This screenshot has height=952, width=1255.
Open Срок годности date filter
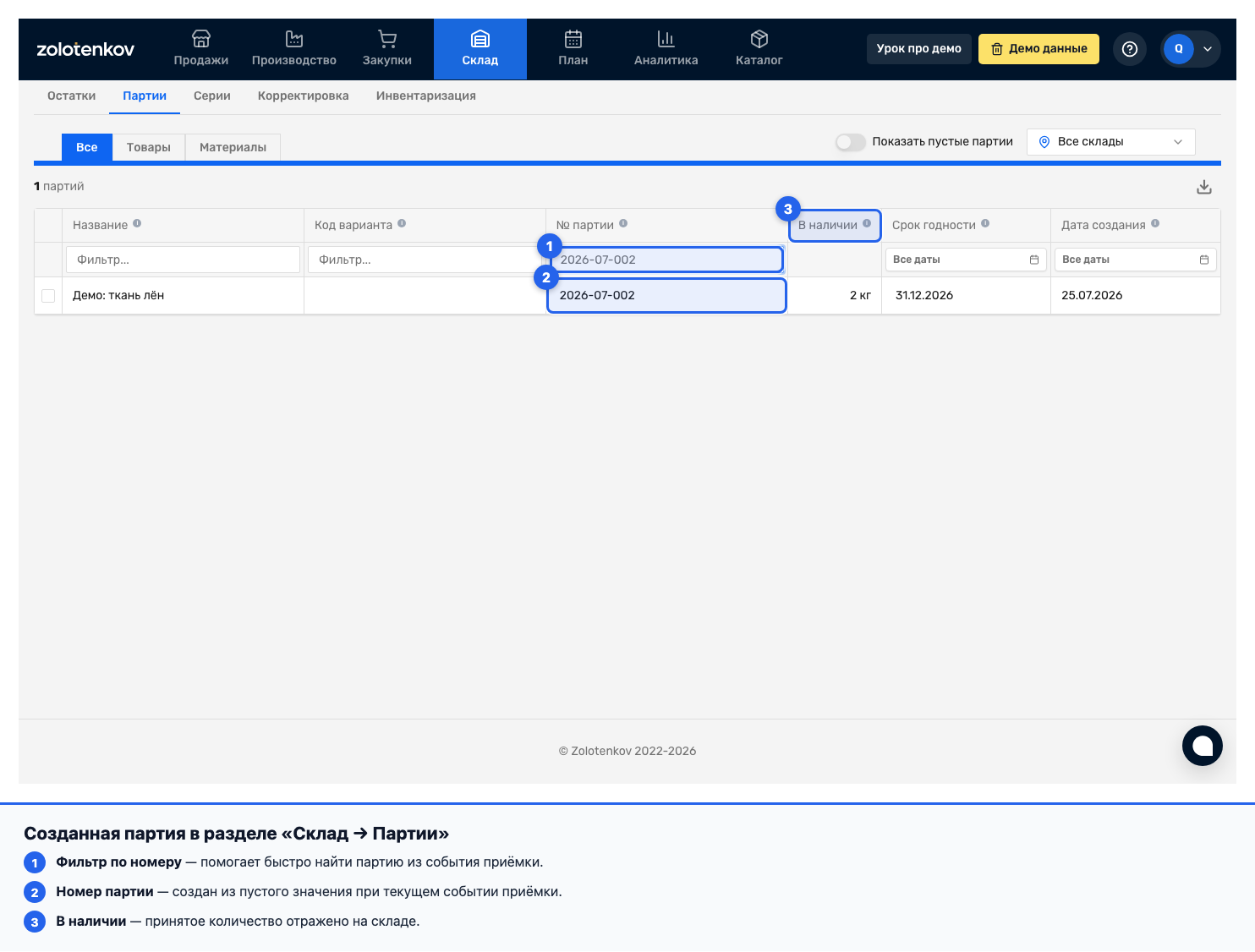pyautogui.click(x=966, y=260)
